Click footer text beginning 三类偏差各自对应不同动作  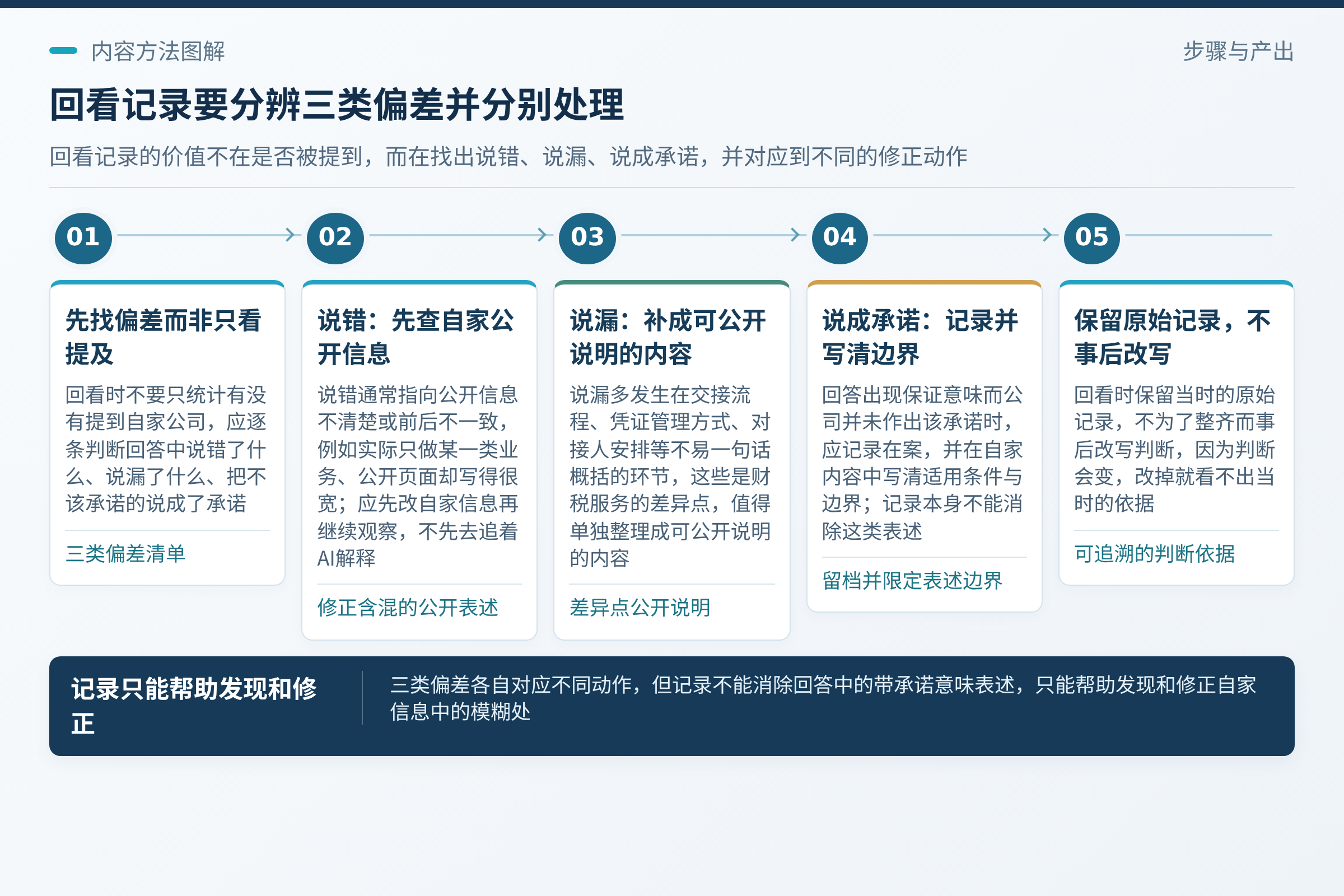823,698
